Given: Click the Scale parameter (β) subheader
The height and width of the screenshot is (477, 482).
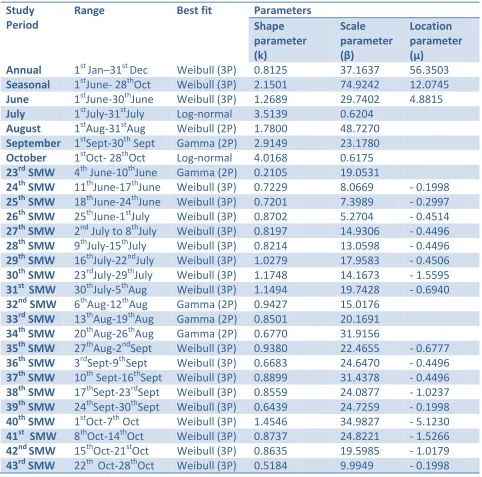Looking at the screenshot, I should tap(366, 41).
